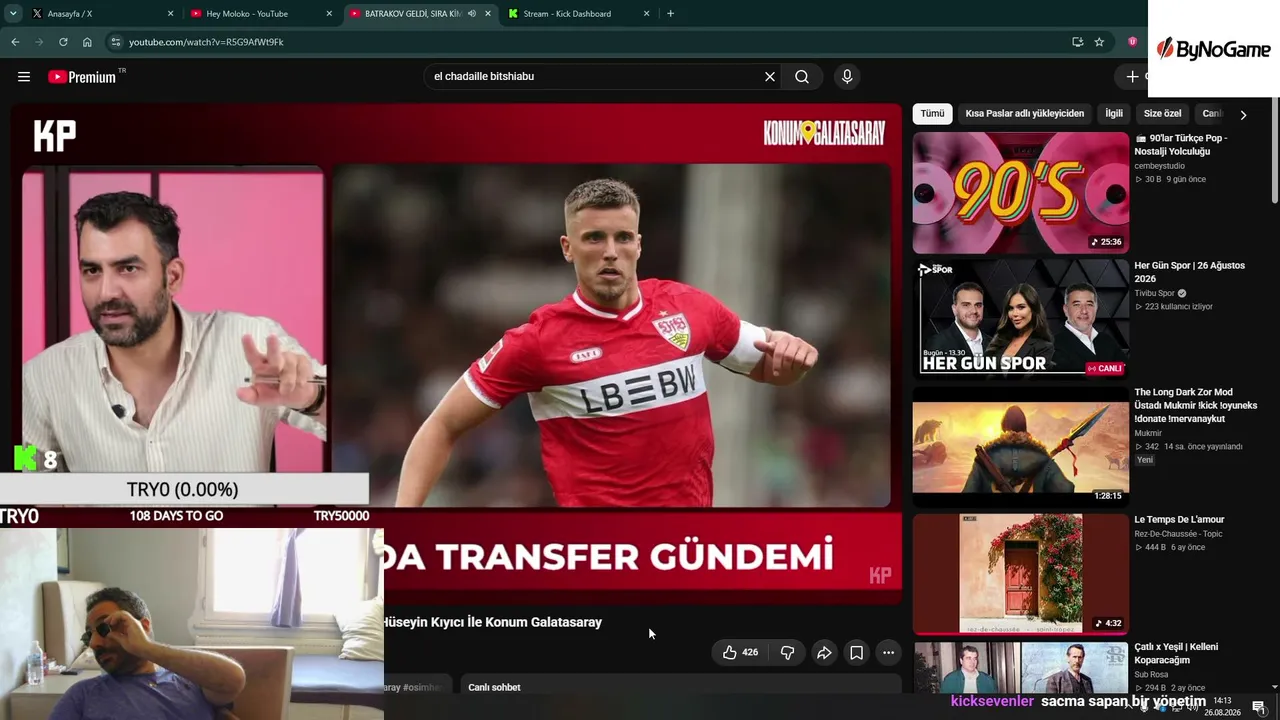Filter by Kısa Paslar adlı yükleyiciden chip
1280x720 pixels.
coord(1024,114)
